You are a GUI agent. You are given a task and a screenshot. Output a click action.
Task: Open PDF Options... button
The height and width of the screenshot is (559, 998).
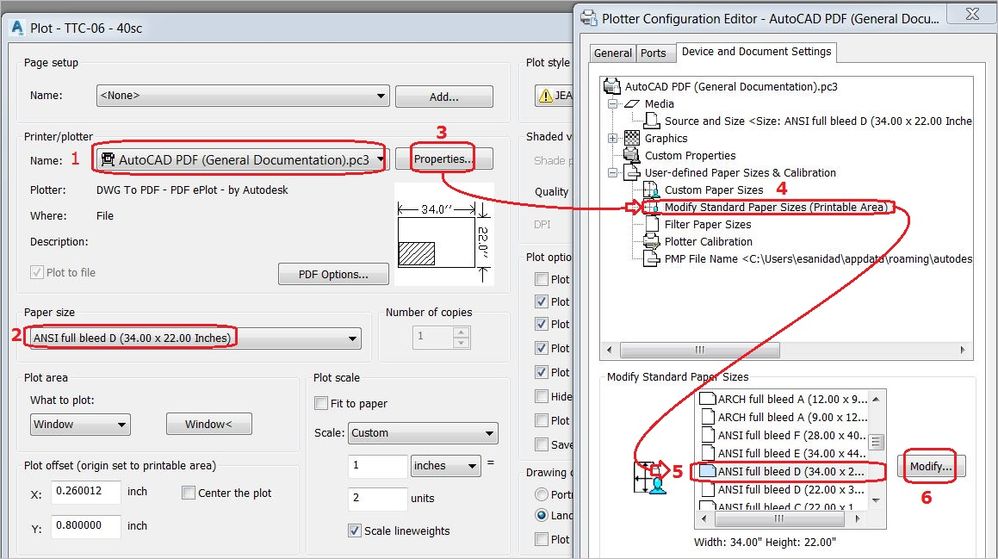coord(334,274)
